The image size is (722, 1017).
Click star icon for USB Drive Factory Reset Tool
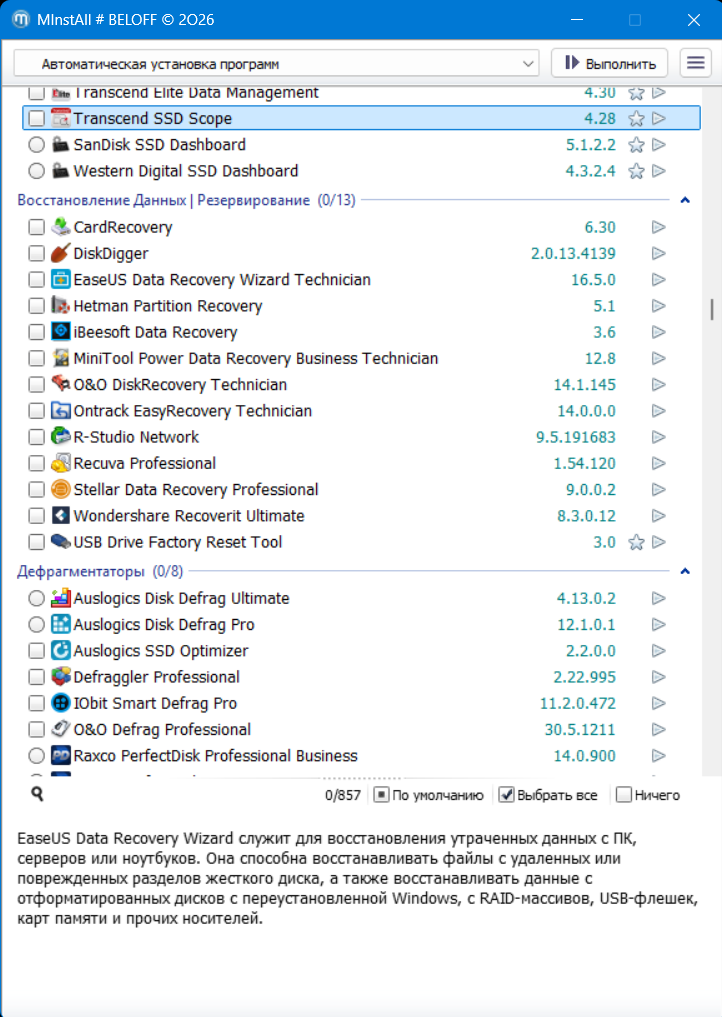635,543
